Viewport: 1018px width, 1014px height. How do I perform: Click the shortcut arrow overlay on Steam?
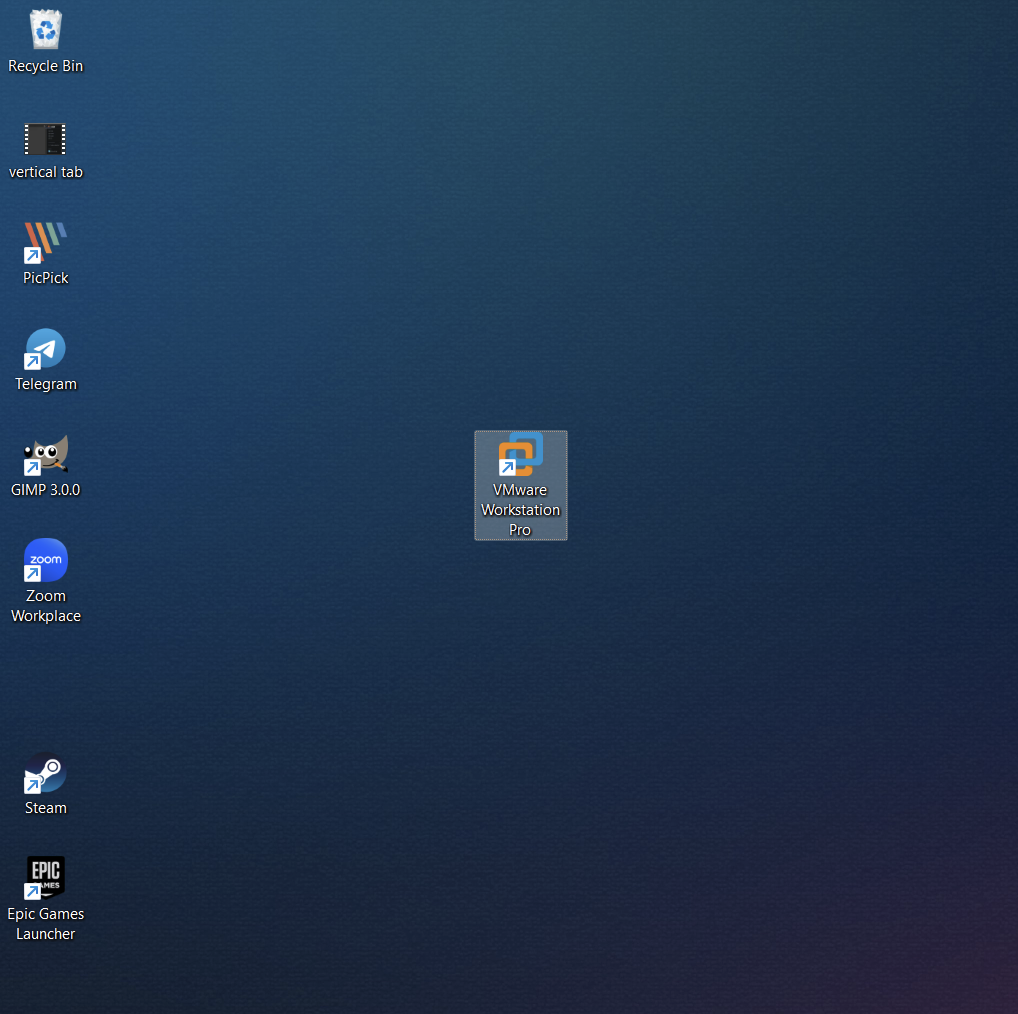(x=32, y=786)
